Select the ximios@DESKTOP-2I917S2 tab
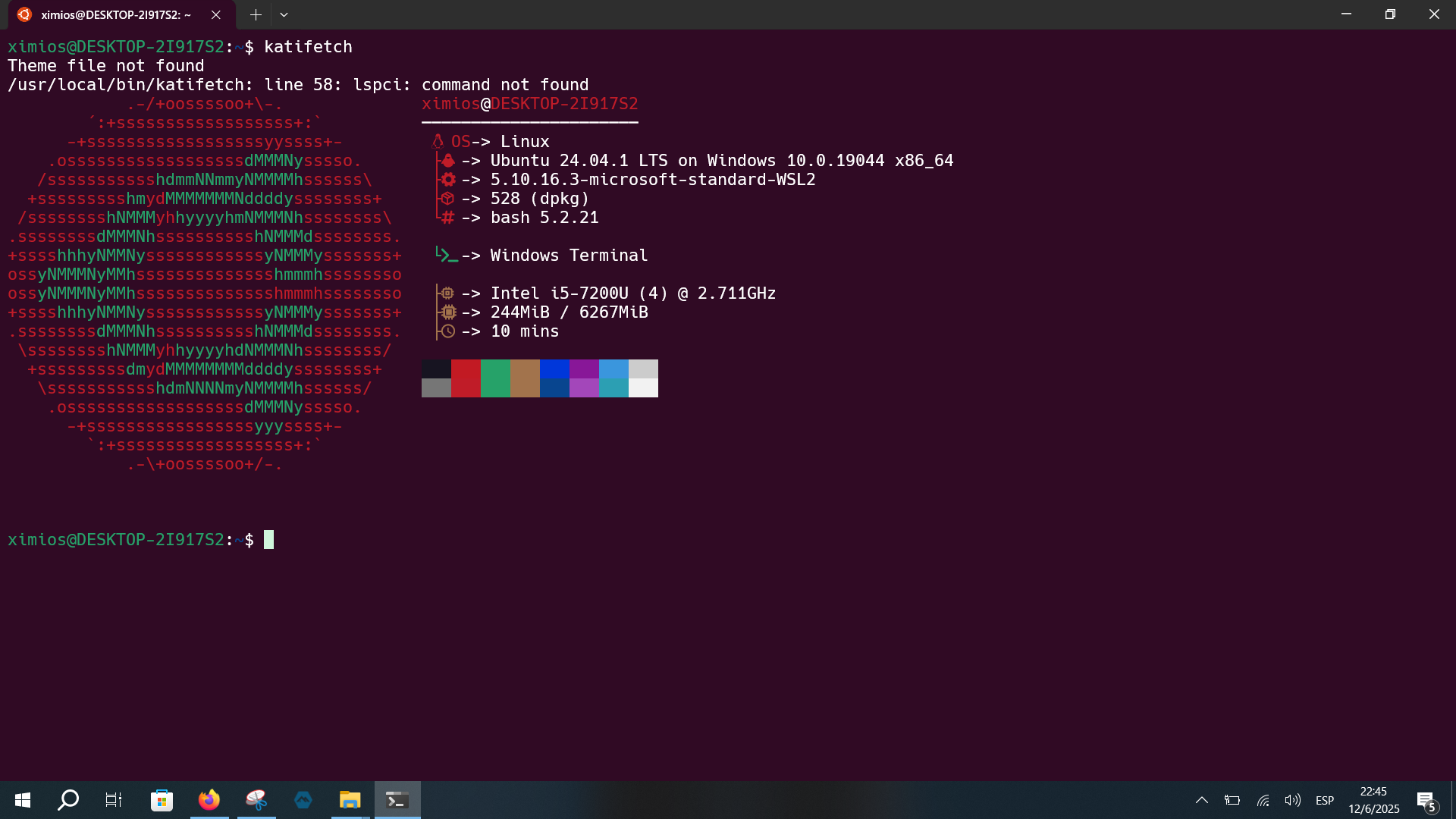1456x819 pixels. [x=114, y=14]
